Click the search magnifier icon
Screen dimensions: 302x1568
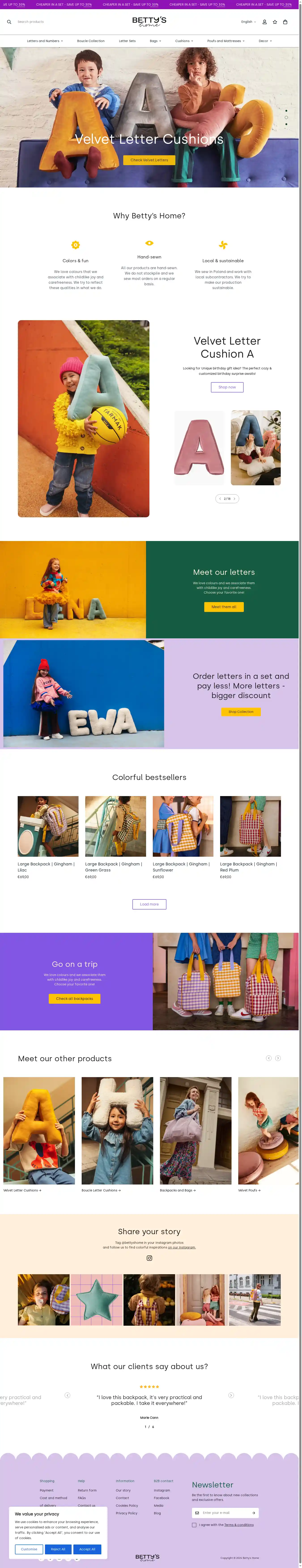[9, 22]
